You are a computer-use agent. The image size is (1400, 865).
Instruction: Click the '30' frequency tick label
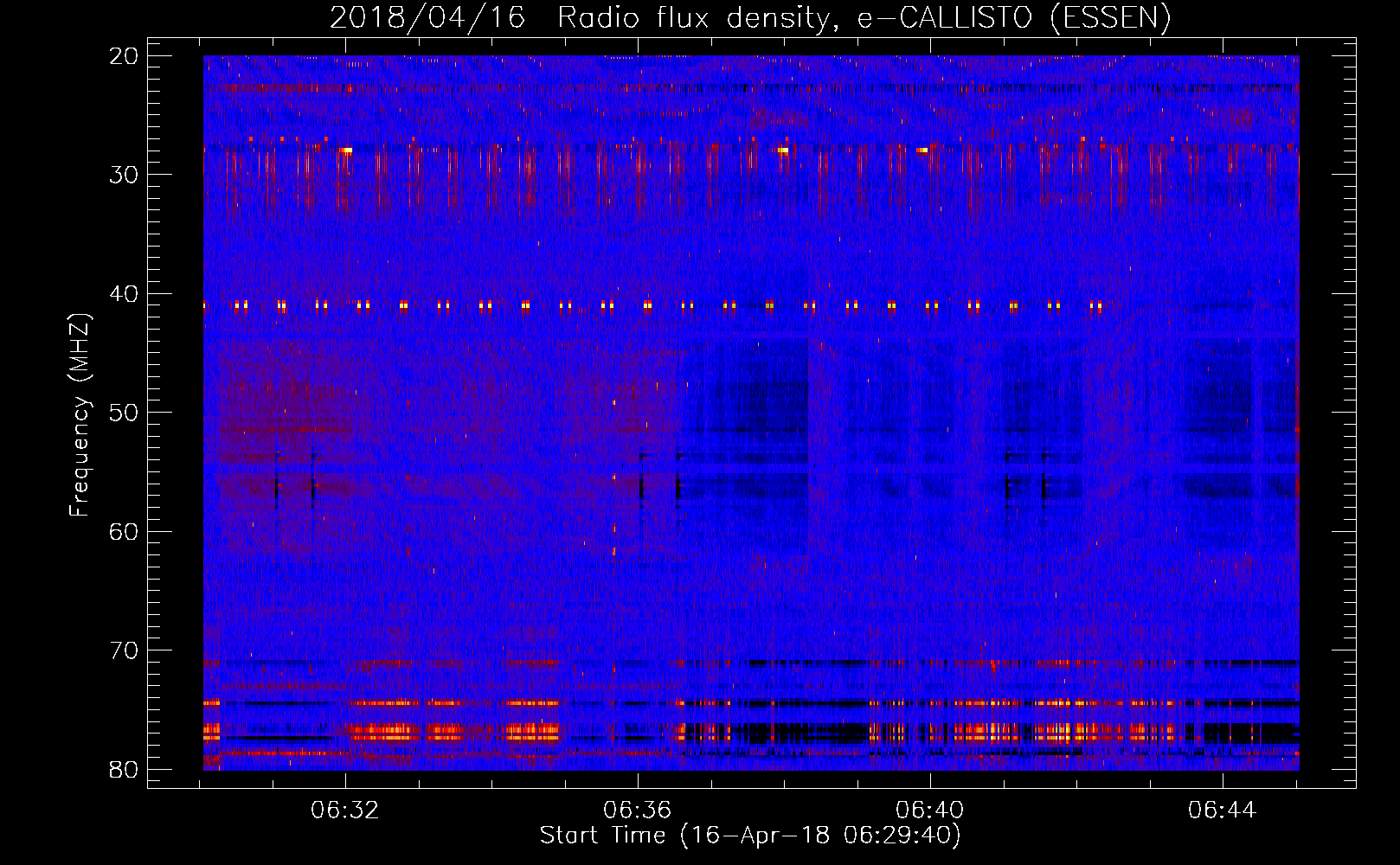point(124,175)
